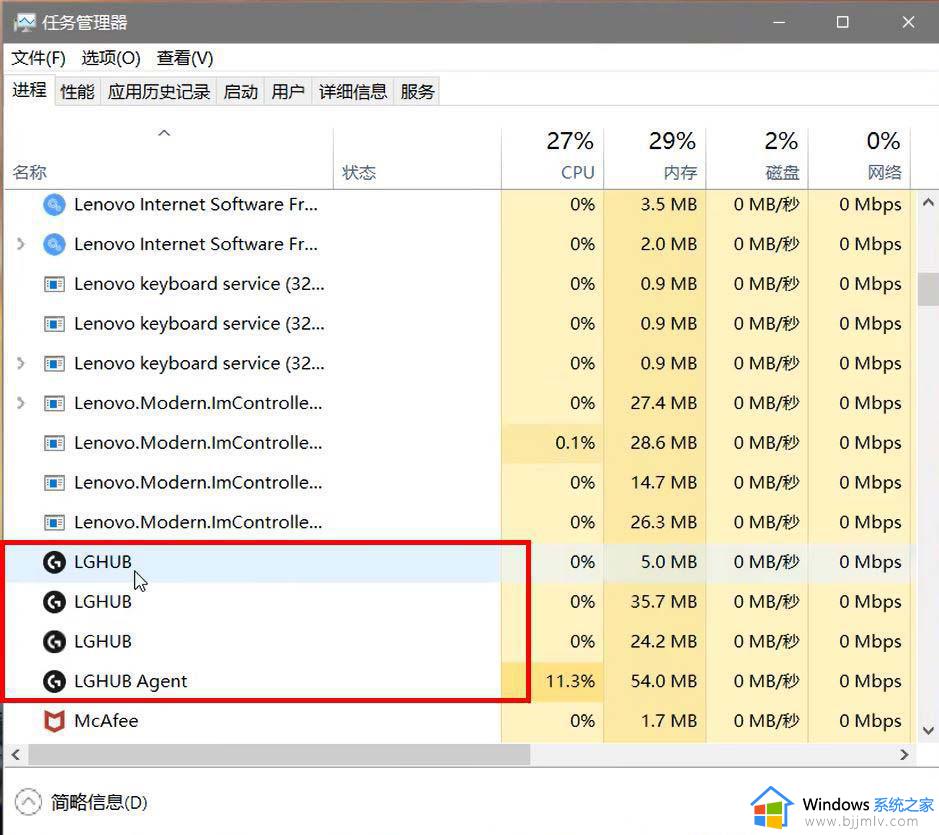Click the 26.3 MB memory value
Image resolution: width=939 pixels, height=835 pixels.
click(664, 522)
